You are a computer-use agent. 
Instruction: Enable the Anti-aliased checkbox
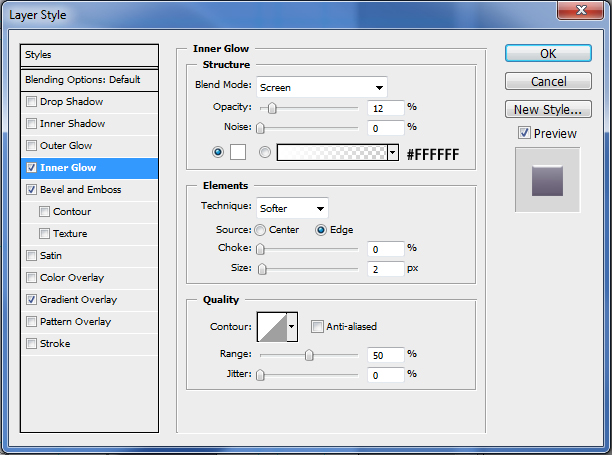click(x=317, y=326)
